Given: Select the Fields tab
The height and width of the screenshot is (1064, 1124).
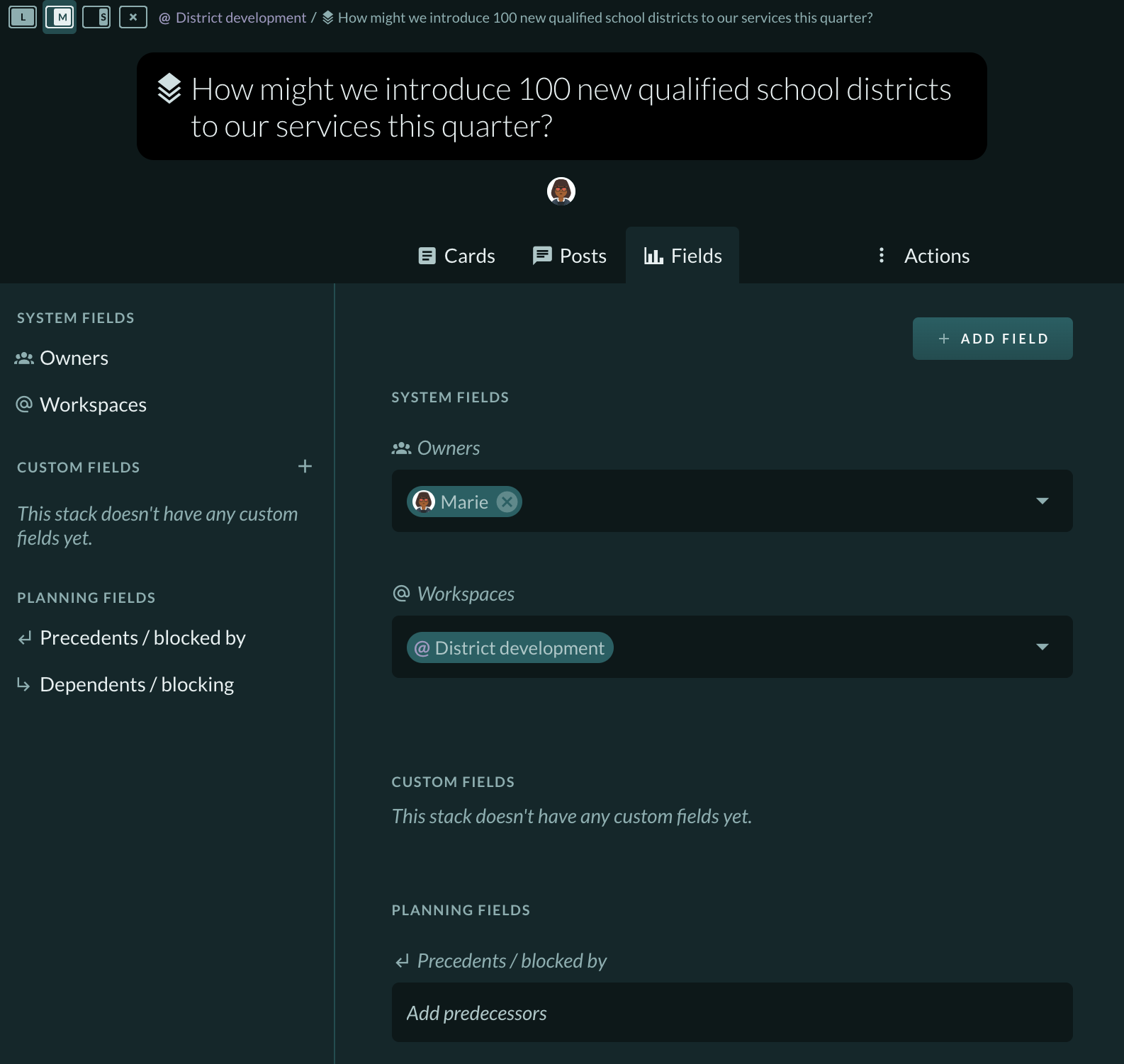Looking at the screenshot, I should (x=682, y=256).
